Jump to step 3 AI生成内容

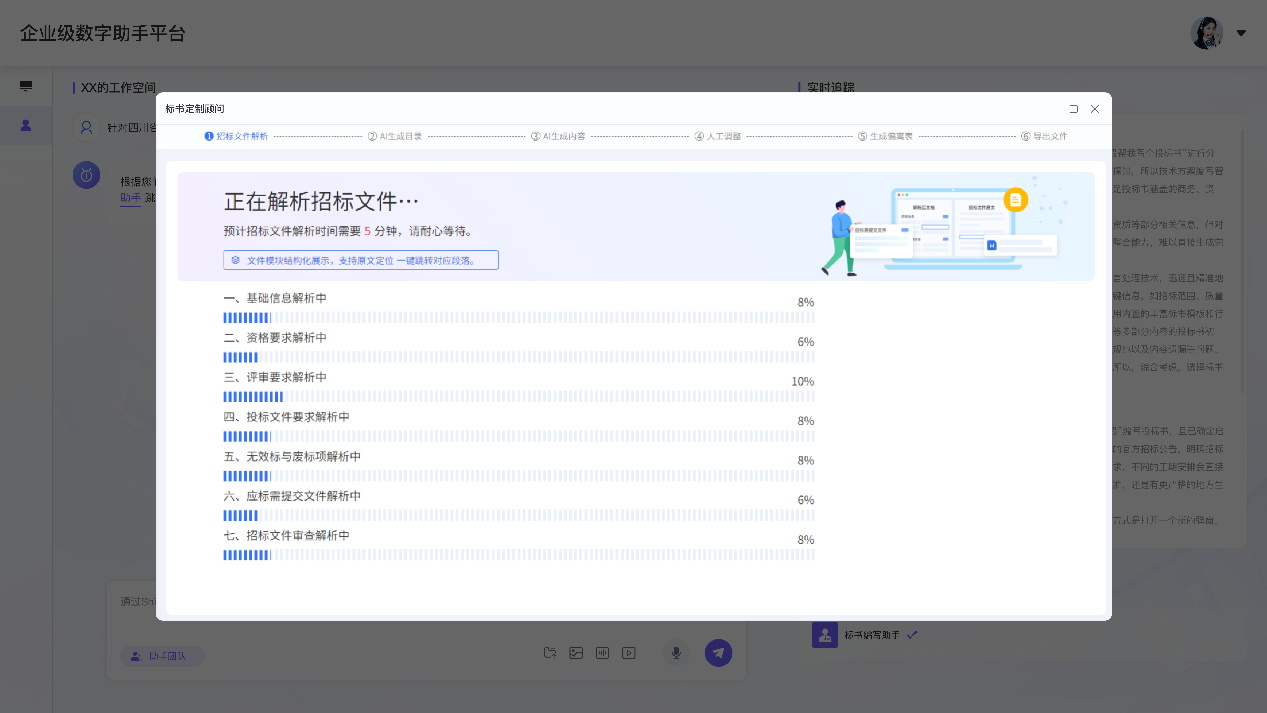coord(558,136)
